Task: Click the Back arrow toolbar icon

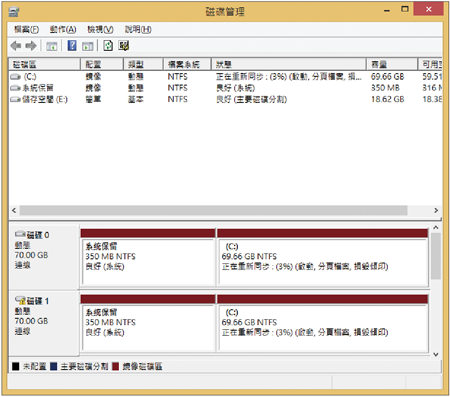Action: 16,46
